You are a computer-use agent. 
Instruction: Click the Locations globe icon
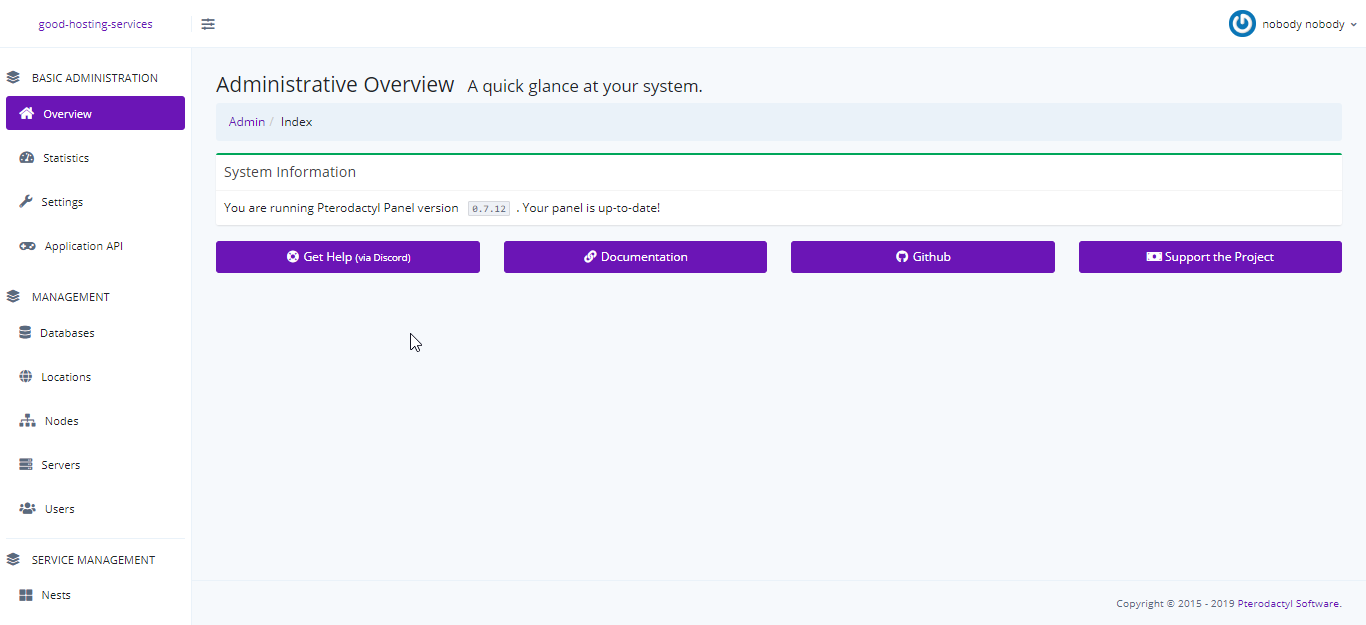(26, 377)
